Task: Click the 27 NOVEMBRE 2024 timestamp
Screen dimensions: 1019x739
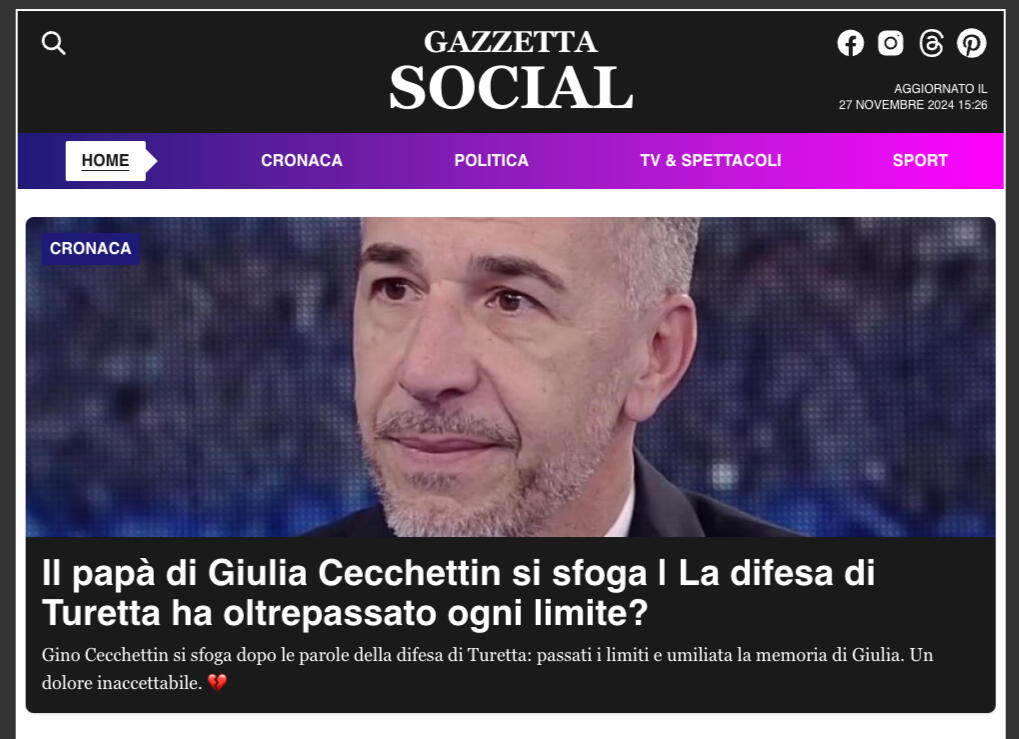Action: coord(912,105)
